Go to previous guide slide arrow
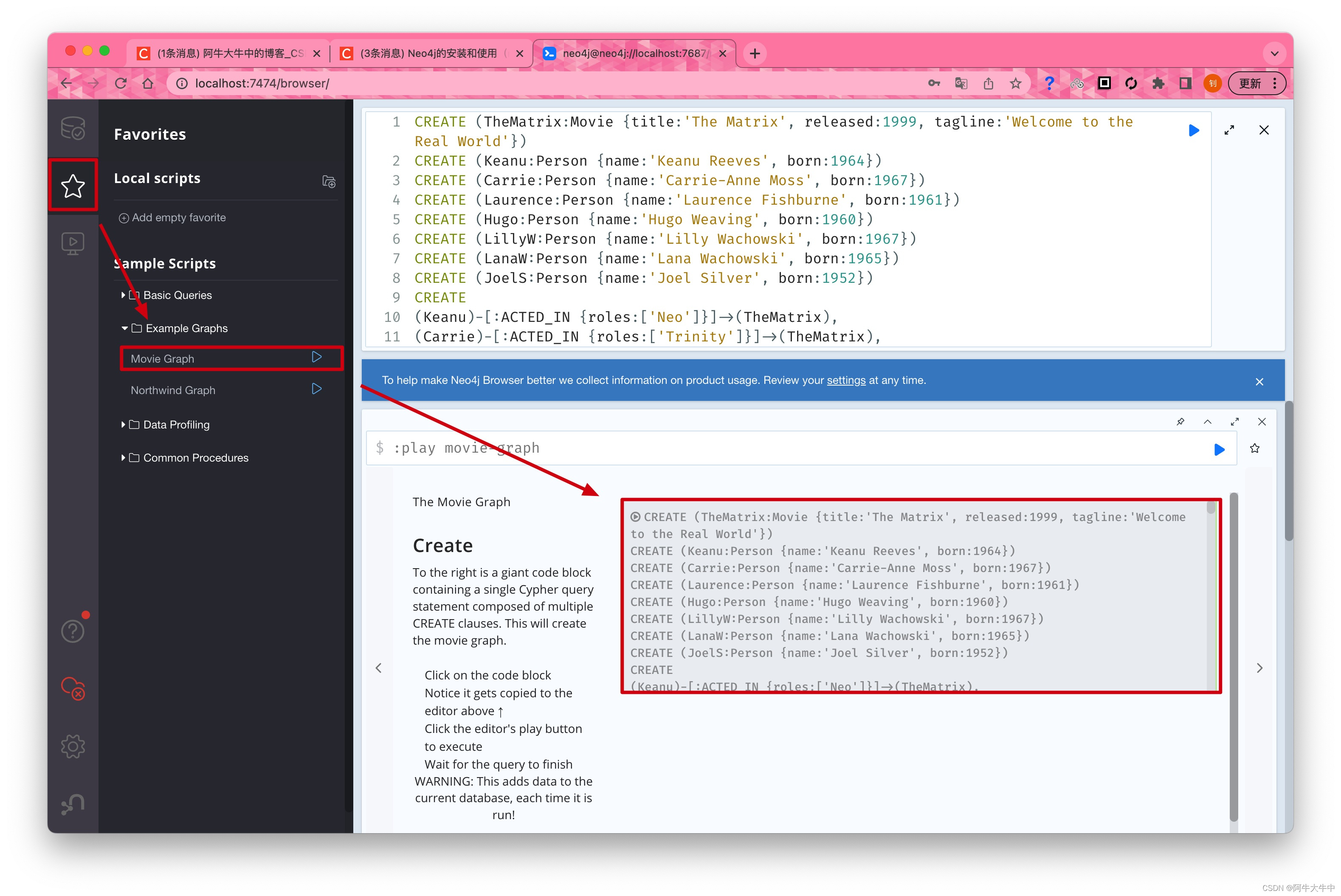 [x=378, y=668]
